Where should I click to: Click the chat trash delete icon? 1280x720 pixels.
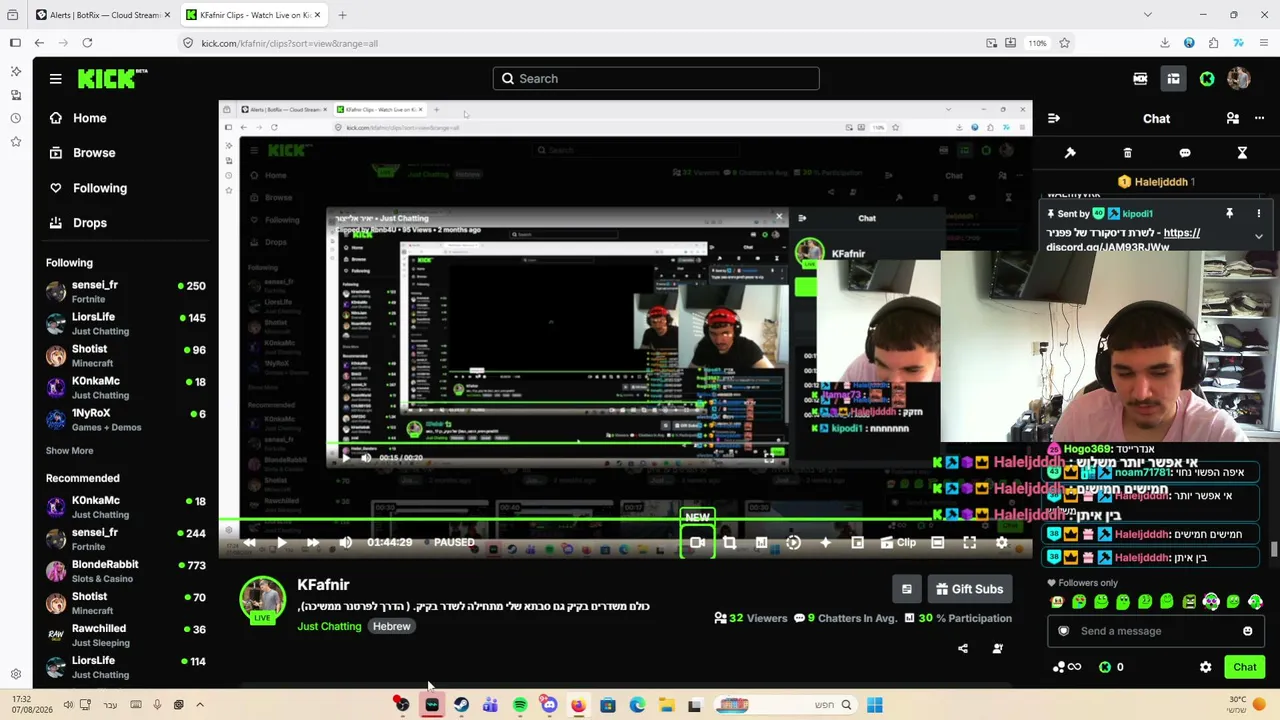coord(1127,153)
